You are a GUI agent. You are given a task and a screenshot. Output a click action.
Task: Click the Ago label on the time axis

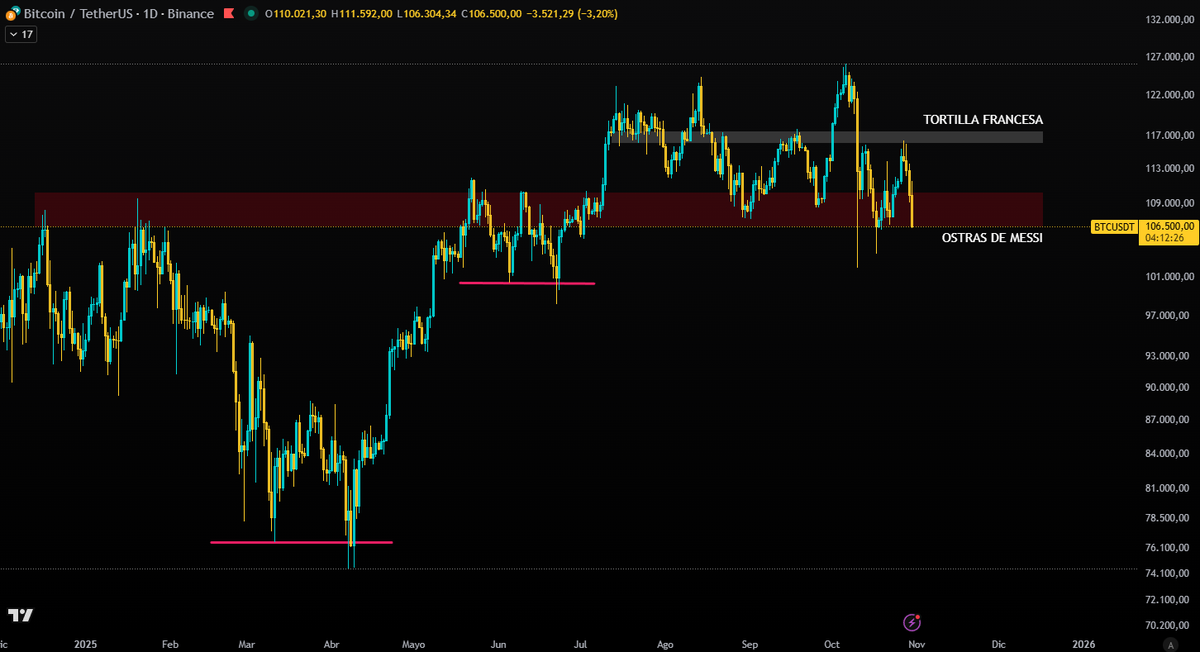665,643
